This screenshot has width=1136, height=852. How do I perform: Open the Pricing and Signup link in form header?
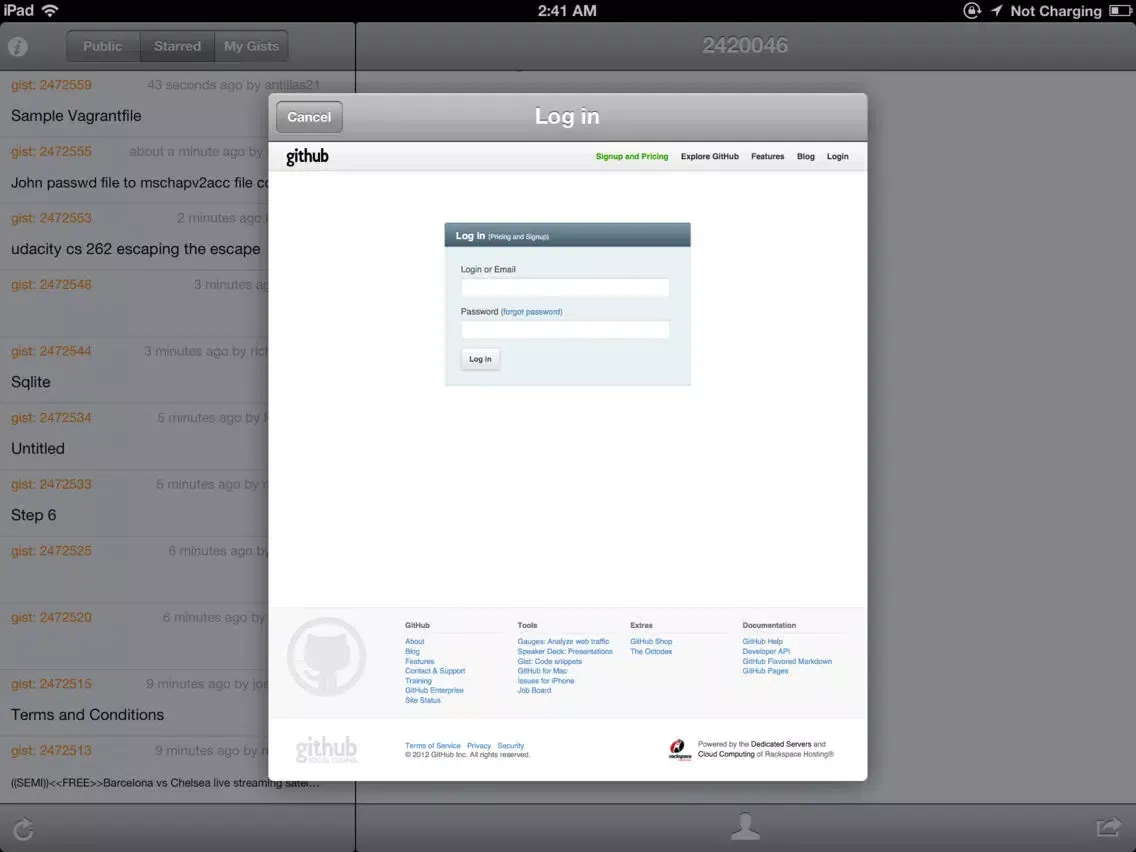519,237
